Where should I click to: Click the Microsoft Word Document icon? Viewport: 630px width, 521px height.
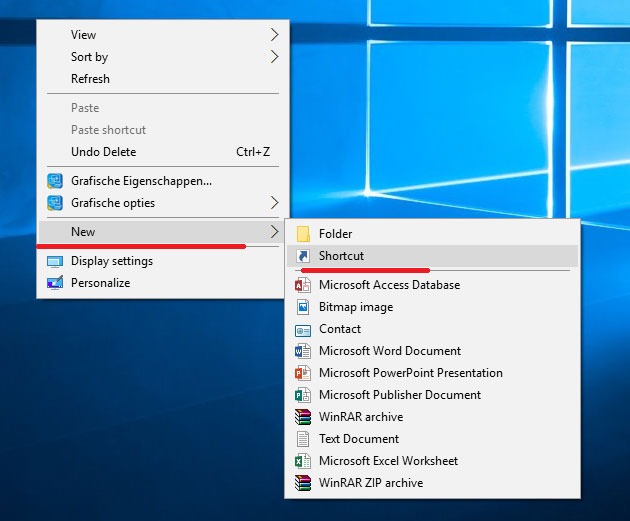click(303, 351)
